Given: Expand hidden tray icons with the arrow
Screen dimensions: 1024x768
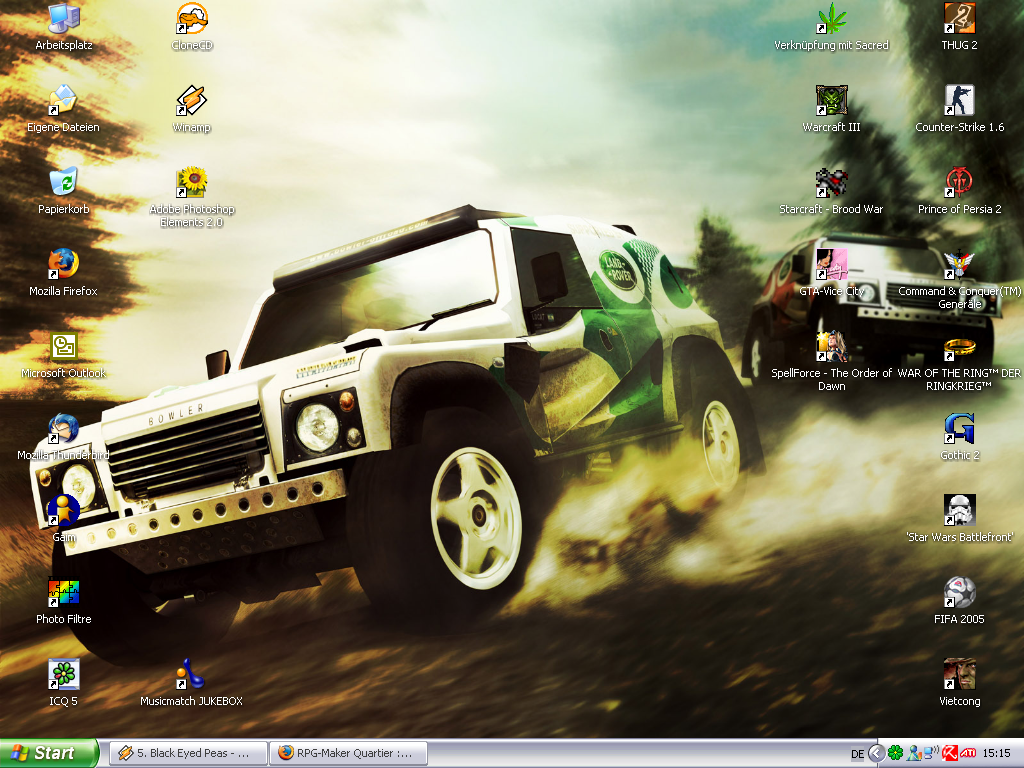Looking at the screenshot, I should [876, 753].
